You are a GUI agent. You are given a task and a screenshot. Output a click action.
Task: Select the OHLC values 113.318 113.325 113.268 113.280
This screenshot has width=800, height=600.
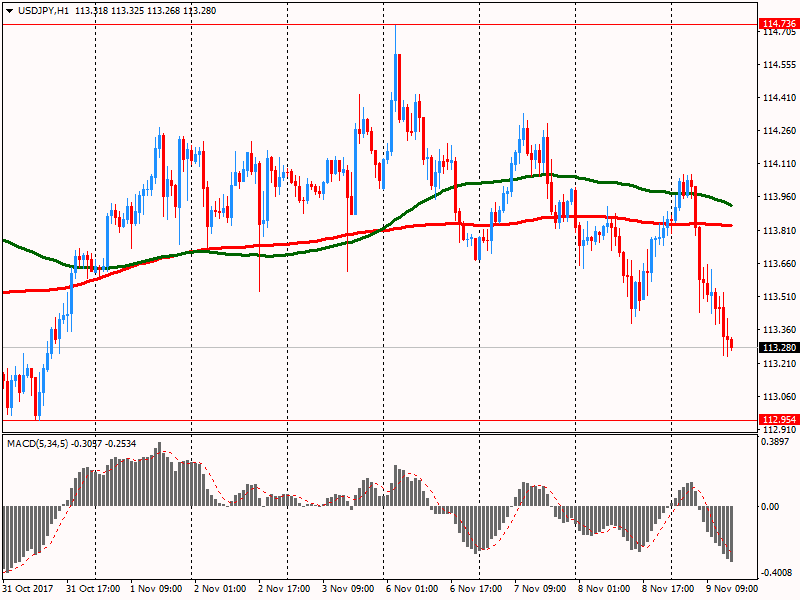pyautogui.click(x=145, y=11)
